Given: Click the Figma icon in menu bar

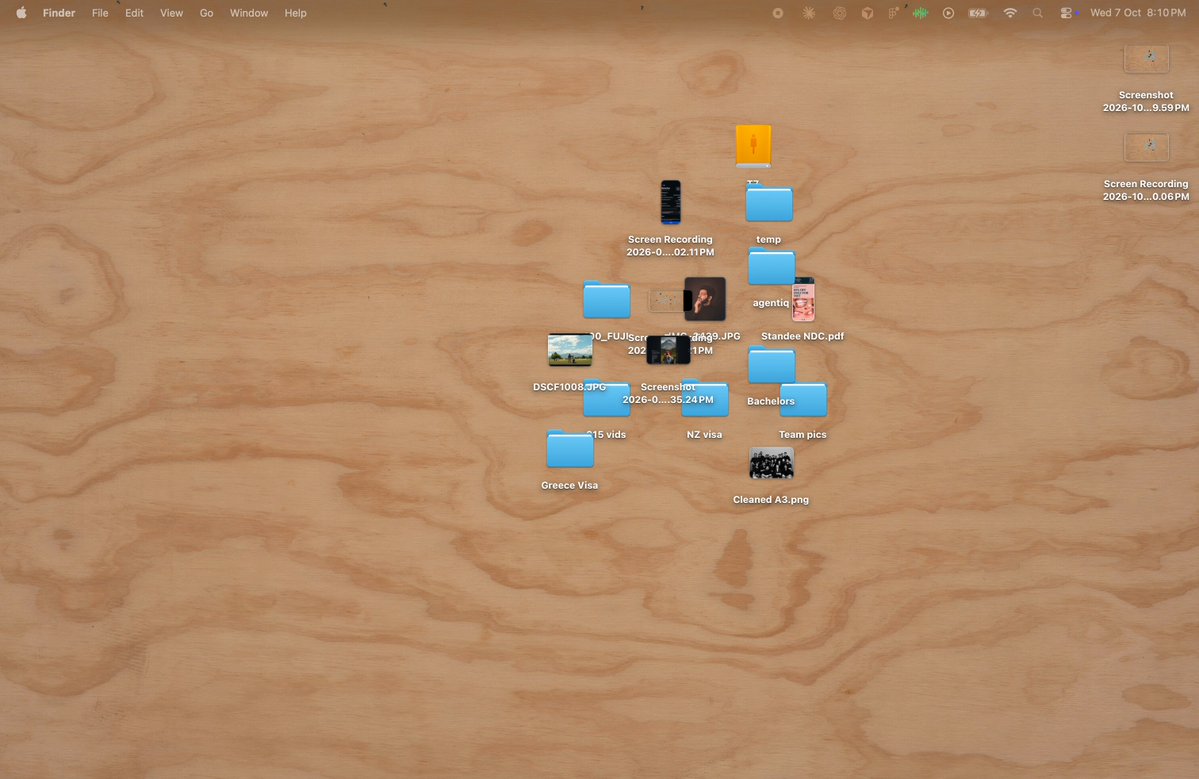Looking at the screenshot, I should coord(892,13).
